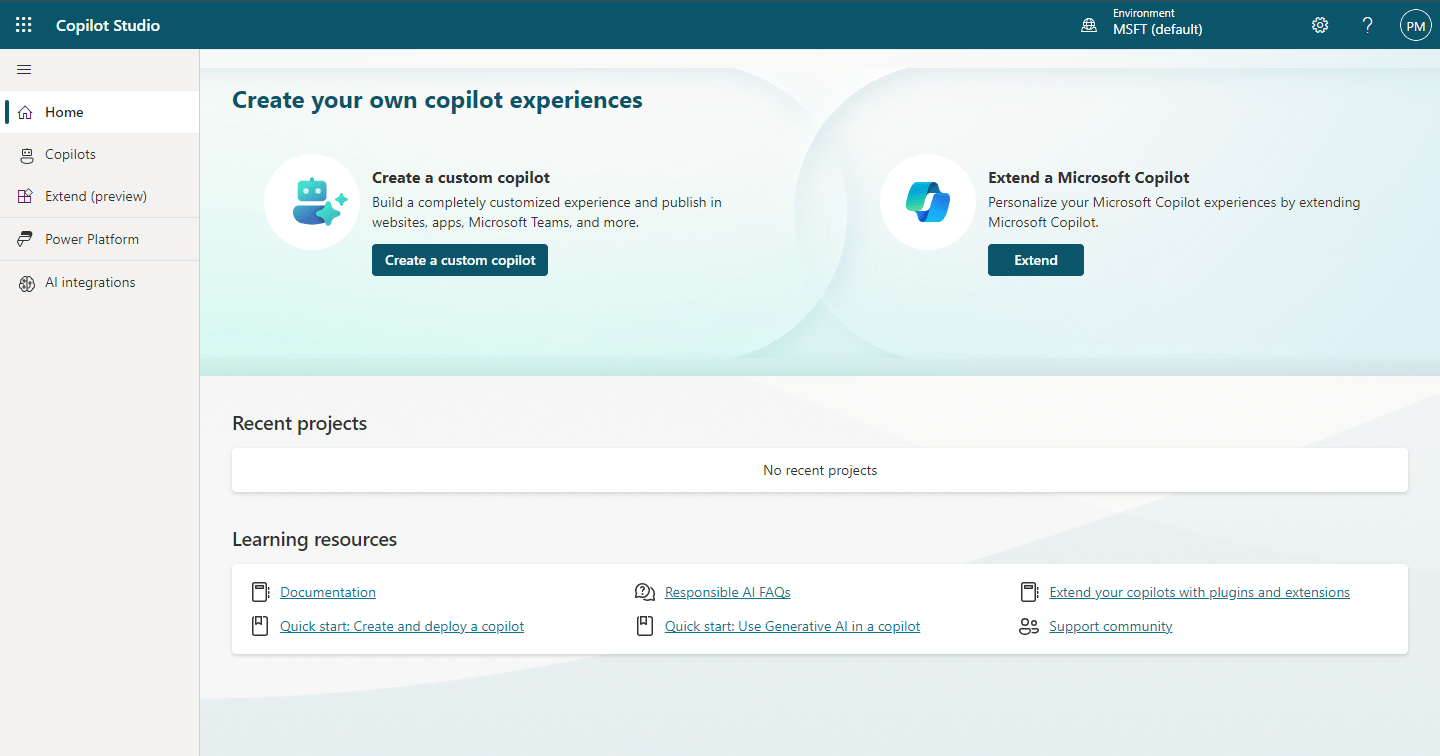Click the Copilots robot icon in sidebar
This screenshot has height=756, width=1440.
(26, 155)
